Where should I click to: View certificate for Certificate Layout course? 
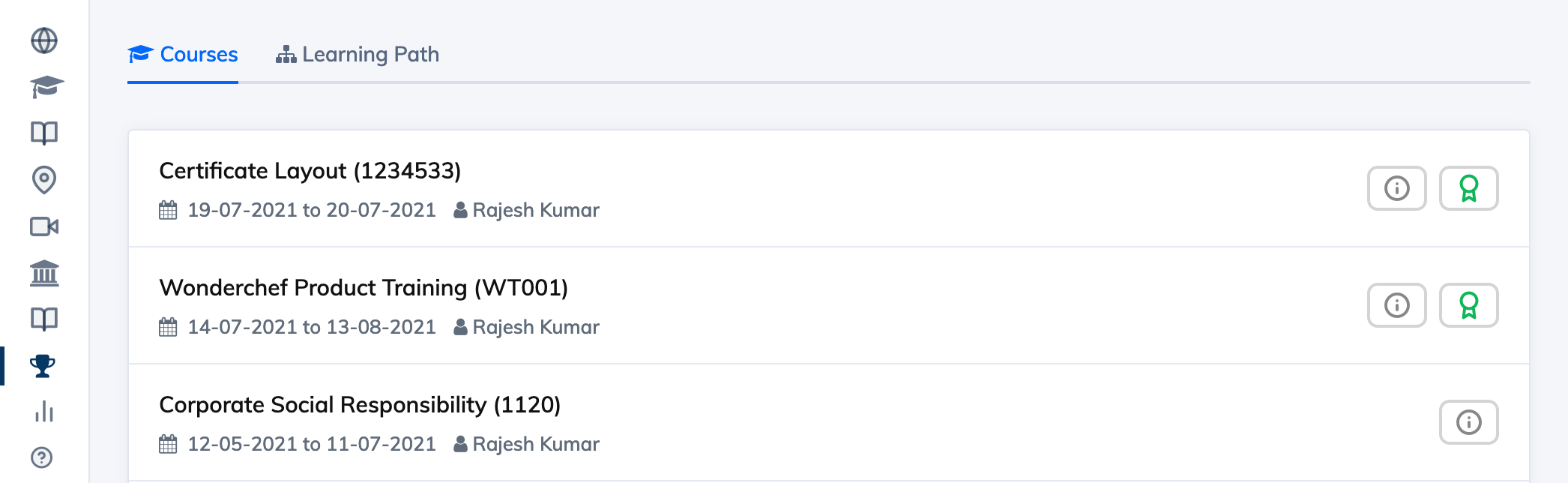(1468, 188)
